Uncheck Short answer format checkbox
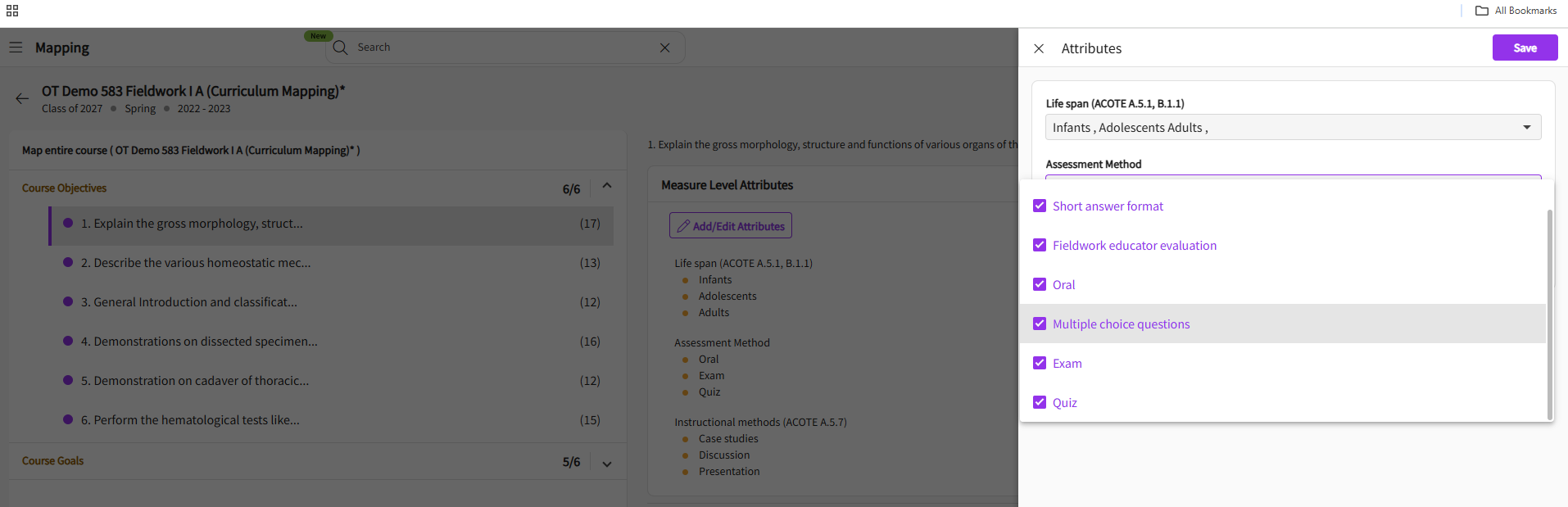Image resolution: width=1568 pixels, height=507 pixels. tap(1040, 206)
